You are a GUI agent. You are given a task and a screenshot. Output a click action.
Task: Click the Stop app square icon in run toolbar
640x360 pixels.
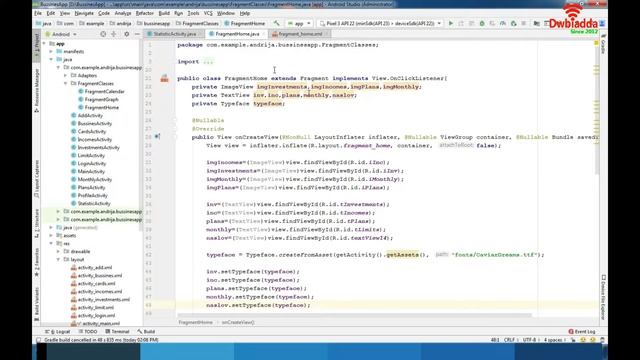524,24
